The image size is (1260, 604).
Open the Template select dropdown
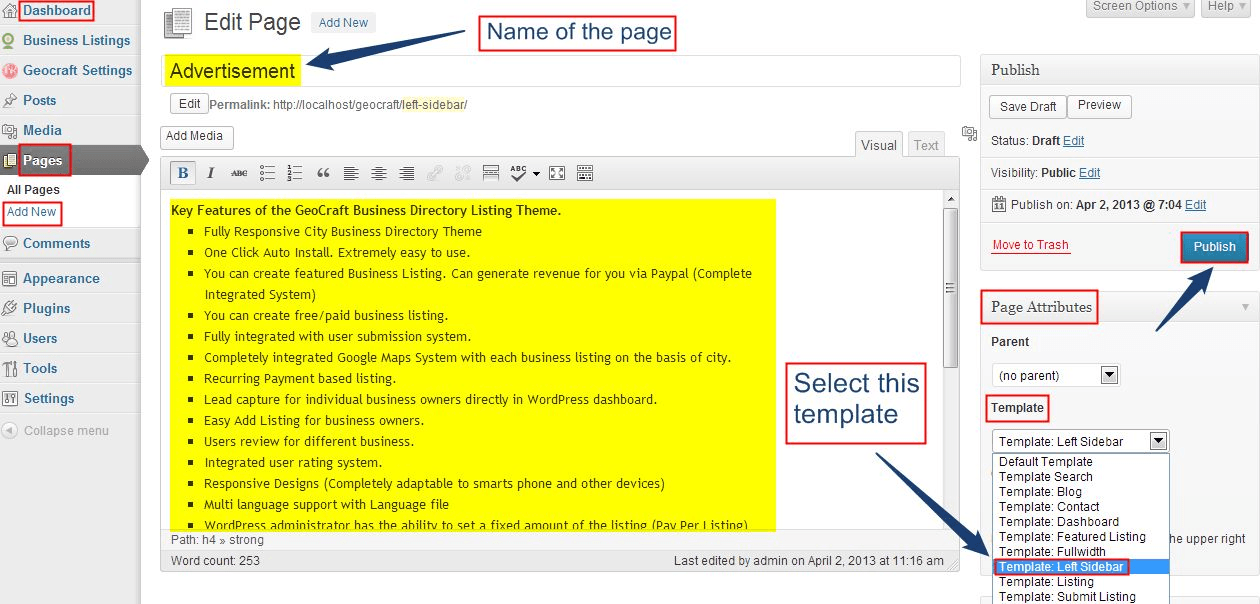click(1080, 441)
